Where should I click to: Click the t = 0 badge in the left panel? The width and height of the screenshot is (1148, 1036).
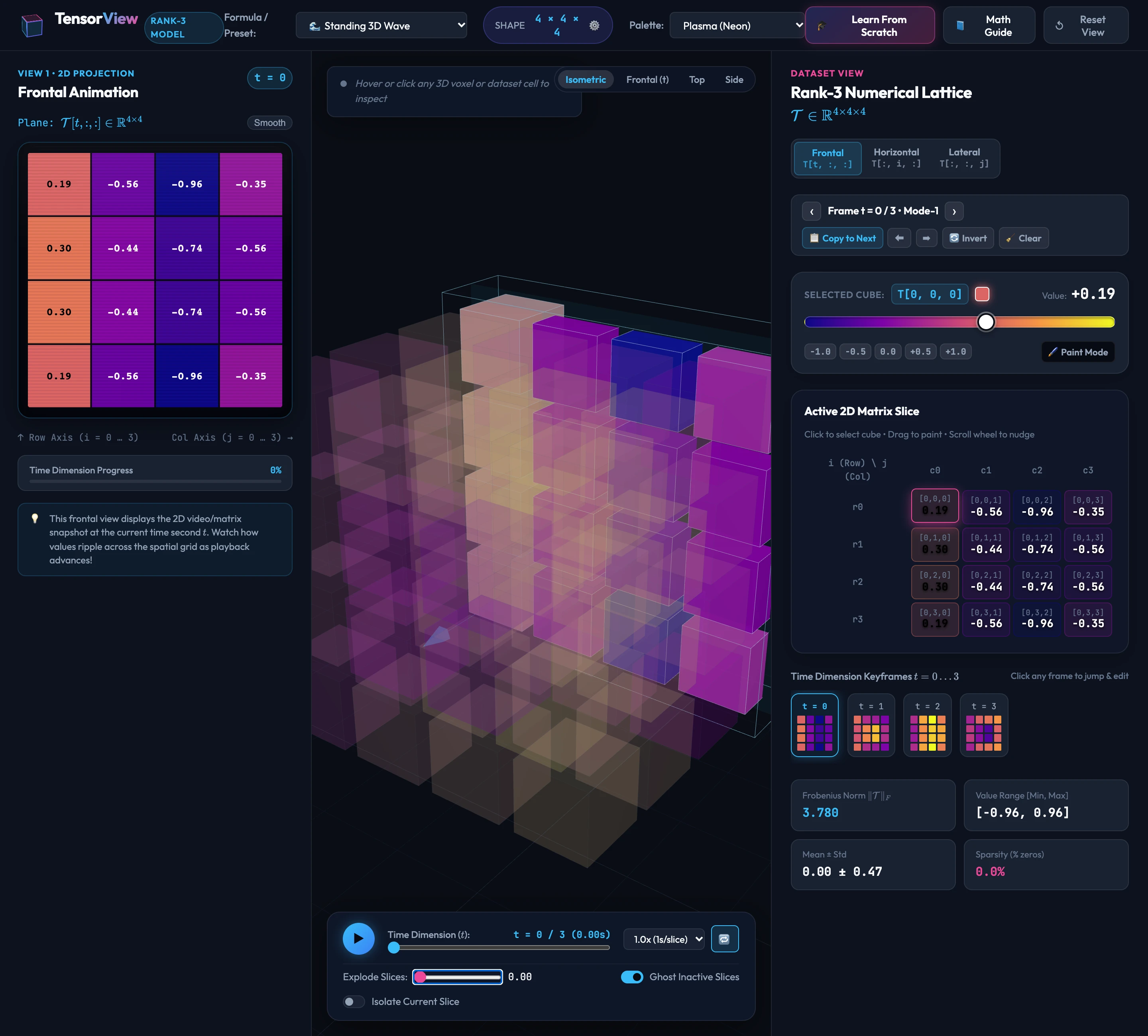(269, 78)
